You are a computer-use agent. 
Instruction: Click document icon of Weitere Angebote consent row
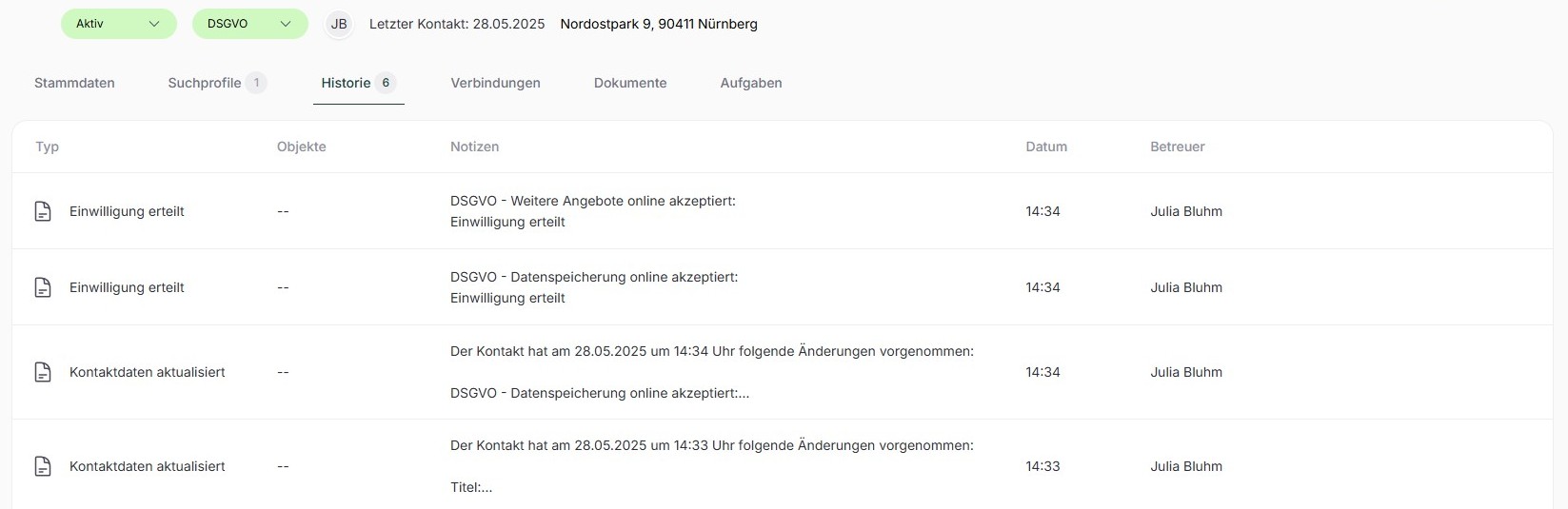43,211
